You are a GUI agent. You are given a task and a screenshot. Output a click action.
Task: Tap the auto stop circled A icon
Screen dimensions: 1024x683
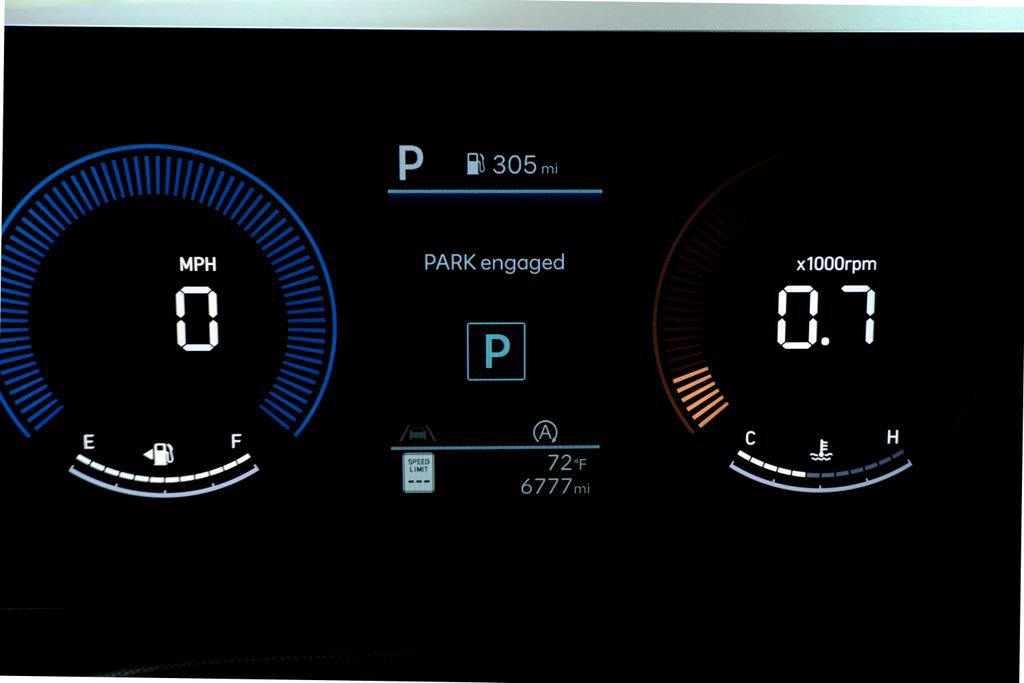(x=545, y=432)
